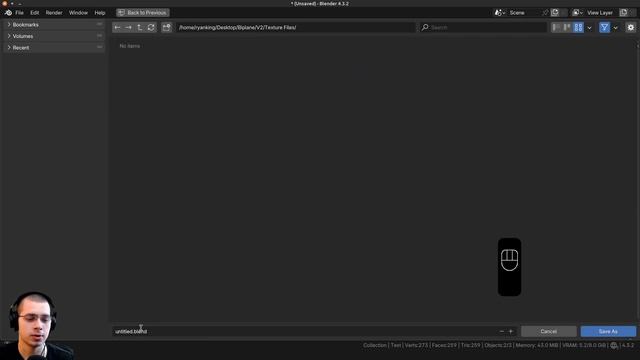Toggle file filtering funnel button

pyautogui.click(x=604, y=27)
